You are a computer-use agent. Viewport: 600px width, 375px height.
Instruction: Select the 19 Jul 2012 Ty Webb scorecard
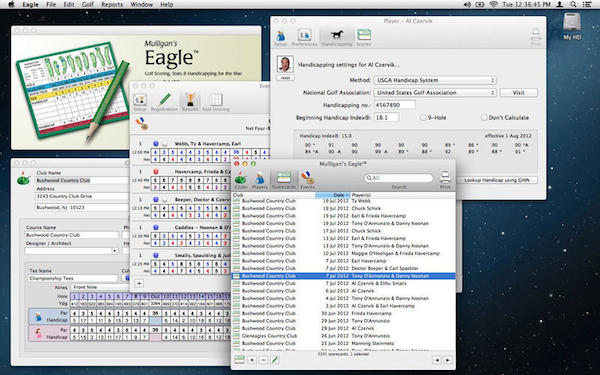[343, 201]
